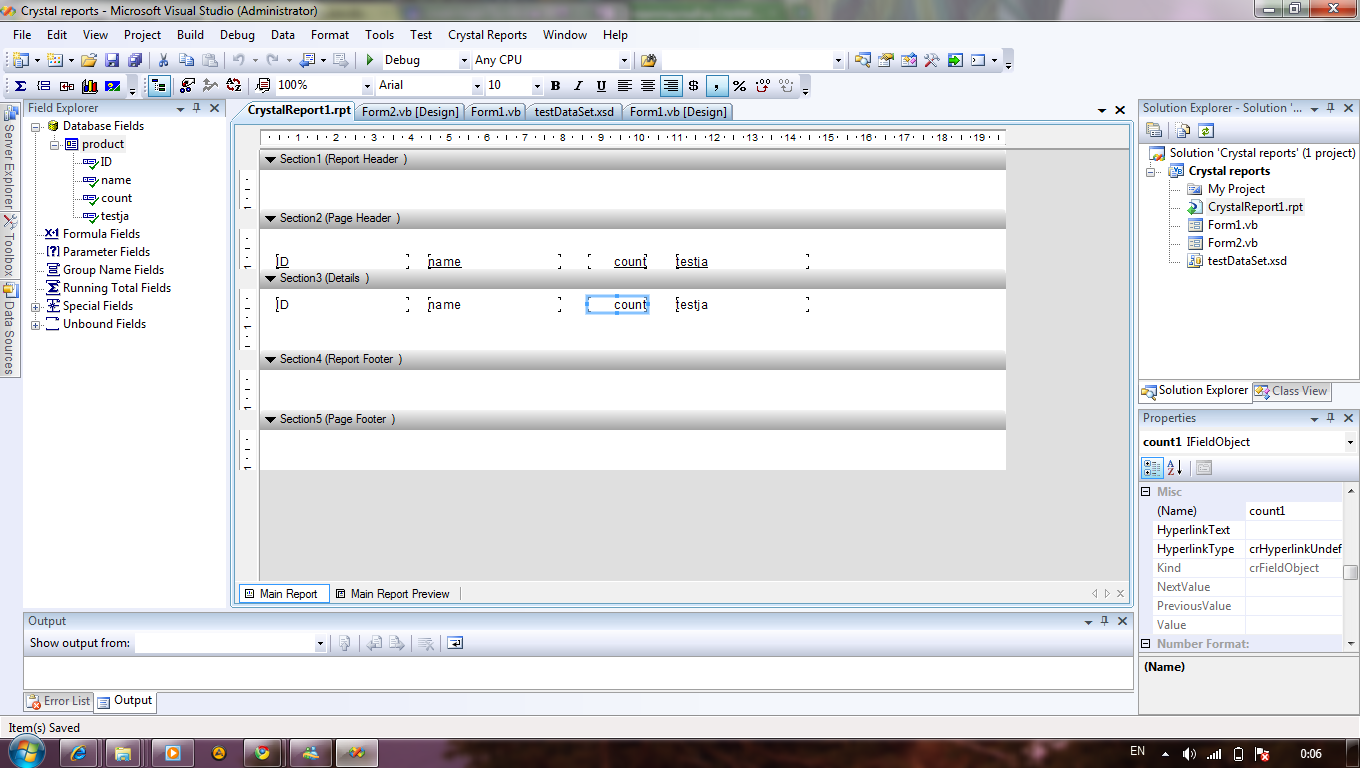Toggle underline formatting
This screenshot has height=768, width=1360.
[x=601, y=86]
